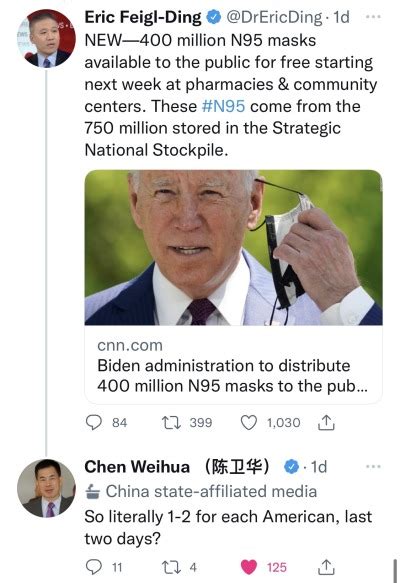Open Chen Weihua's profile picture
The height and width of the screenshot is (583, 400).
click(46, 488)
